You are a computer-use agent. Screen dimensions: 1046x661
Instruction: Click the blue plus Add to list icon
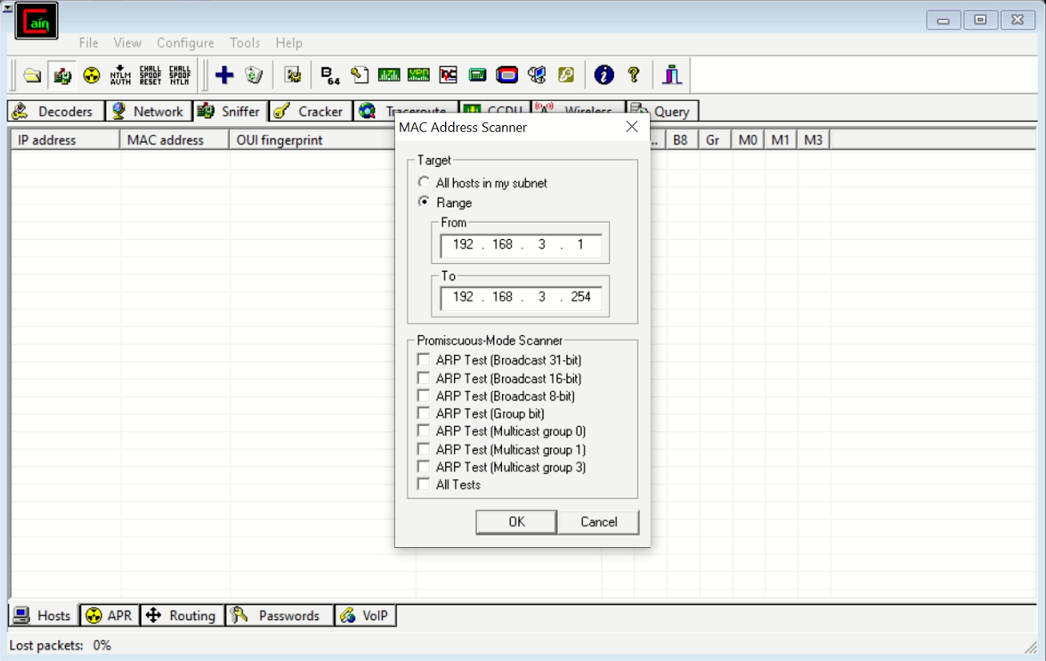224,75
